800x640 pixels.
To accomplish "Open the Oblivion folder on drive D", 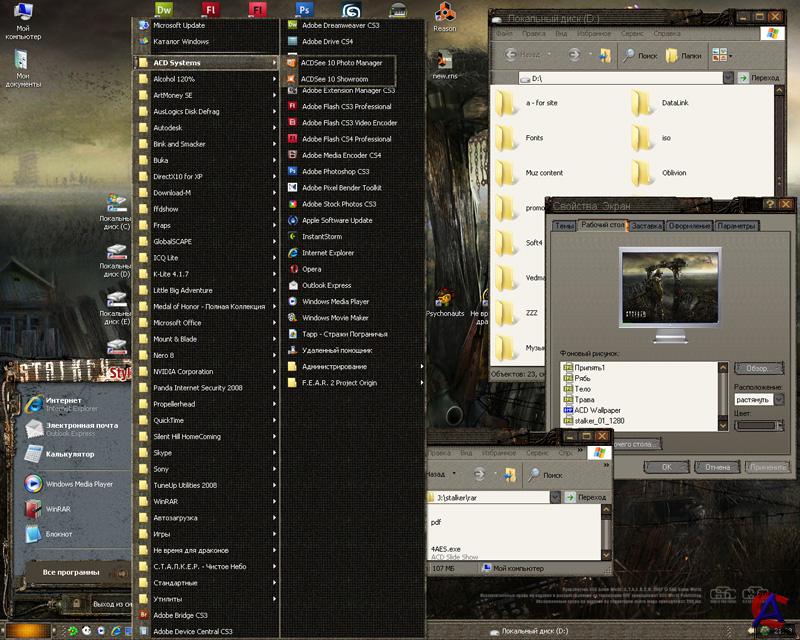I will pyautogui.click(x=674, y=172).
